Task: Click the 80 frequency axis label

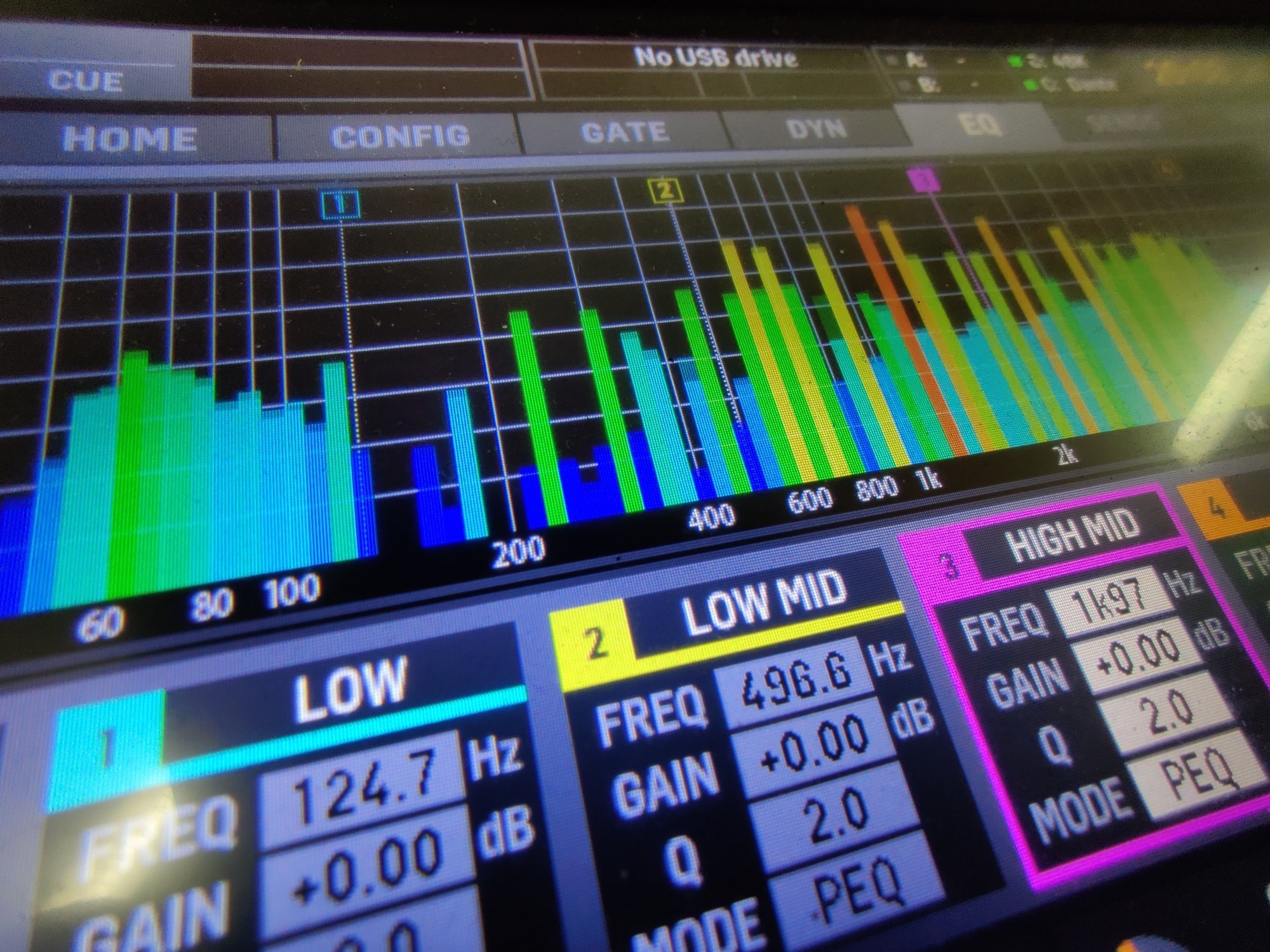Action: pos(211,603)
